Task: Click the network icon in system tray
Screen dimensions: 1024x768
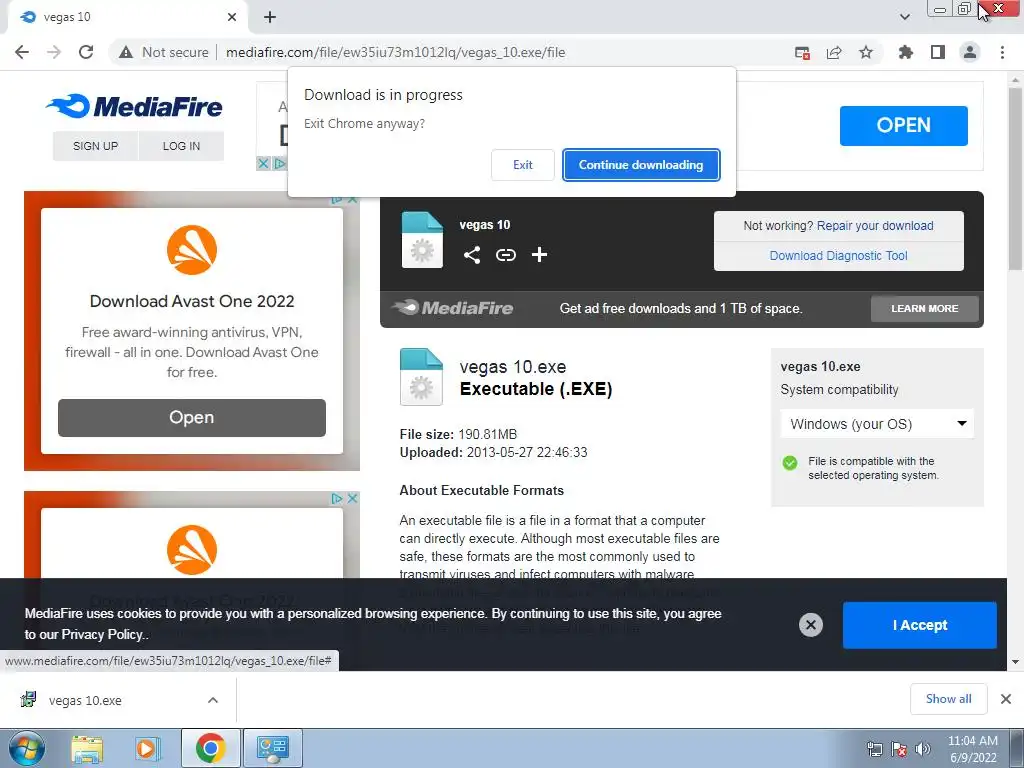Action: (874, 749)
